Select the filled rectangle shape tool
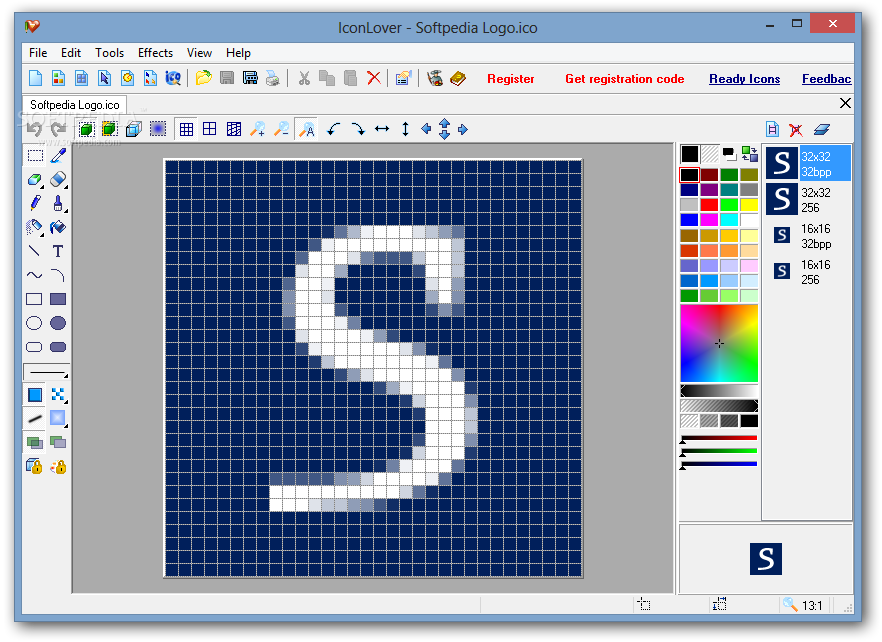Image resolution: width=882 pixels, height=642 pixels. click(x=58, y=299)
